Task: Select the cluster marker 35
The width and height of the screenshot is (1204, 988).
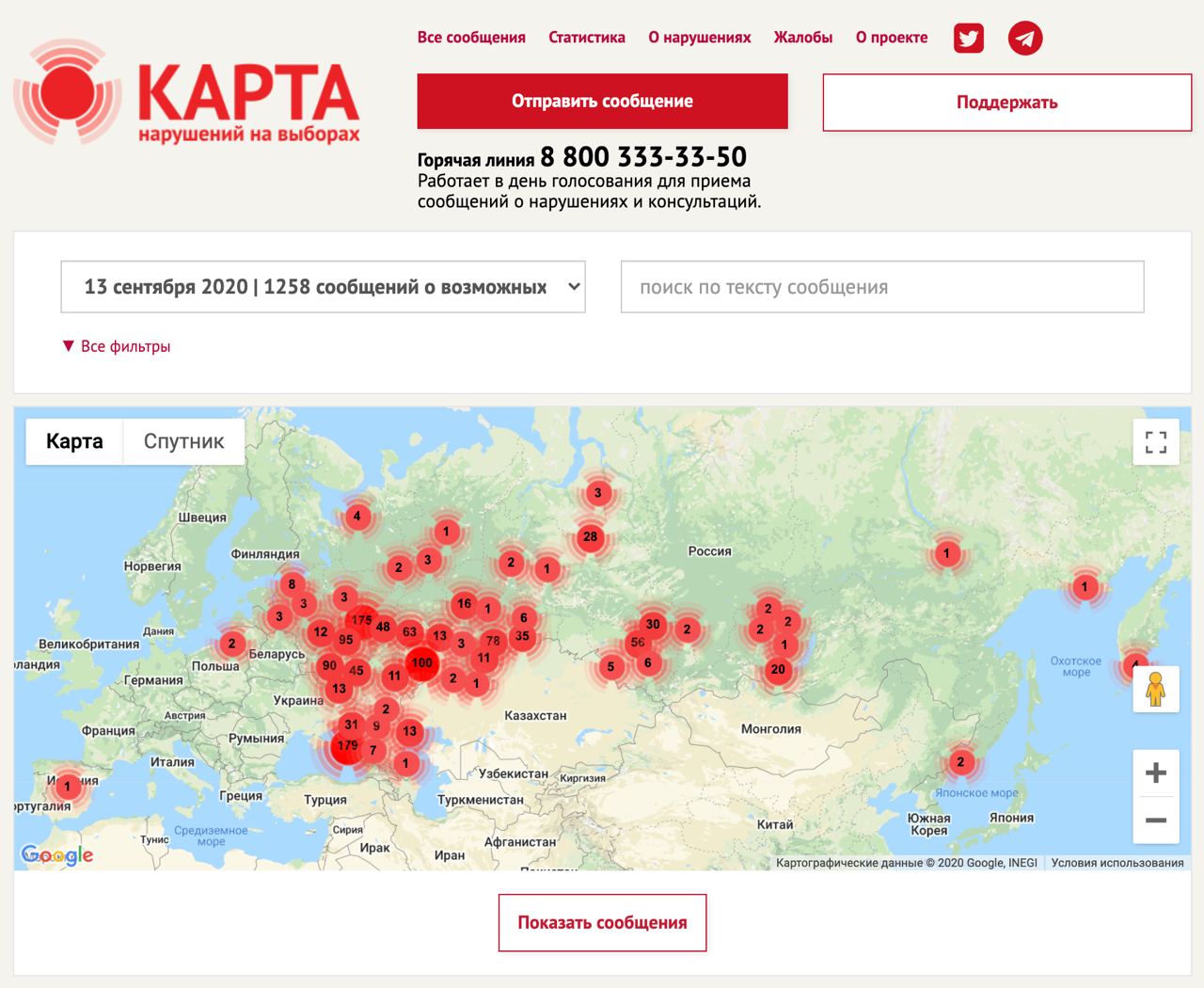Action: (x=522, y=636)
